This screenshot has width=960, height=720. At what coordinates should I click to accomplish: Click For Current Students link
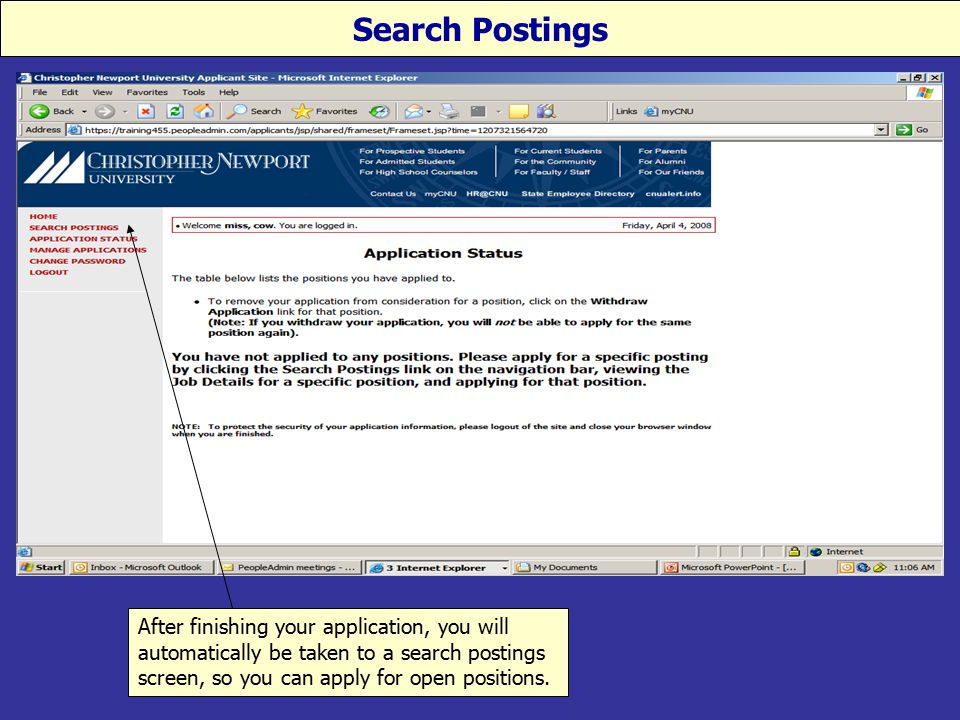tap(558, 151)
